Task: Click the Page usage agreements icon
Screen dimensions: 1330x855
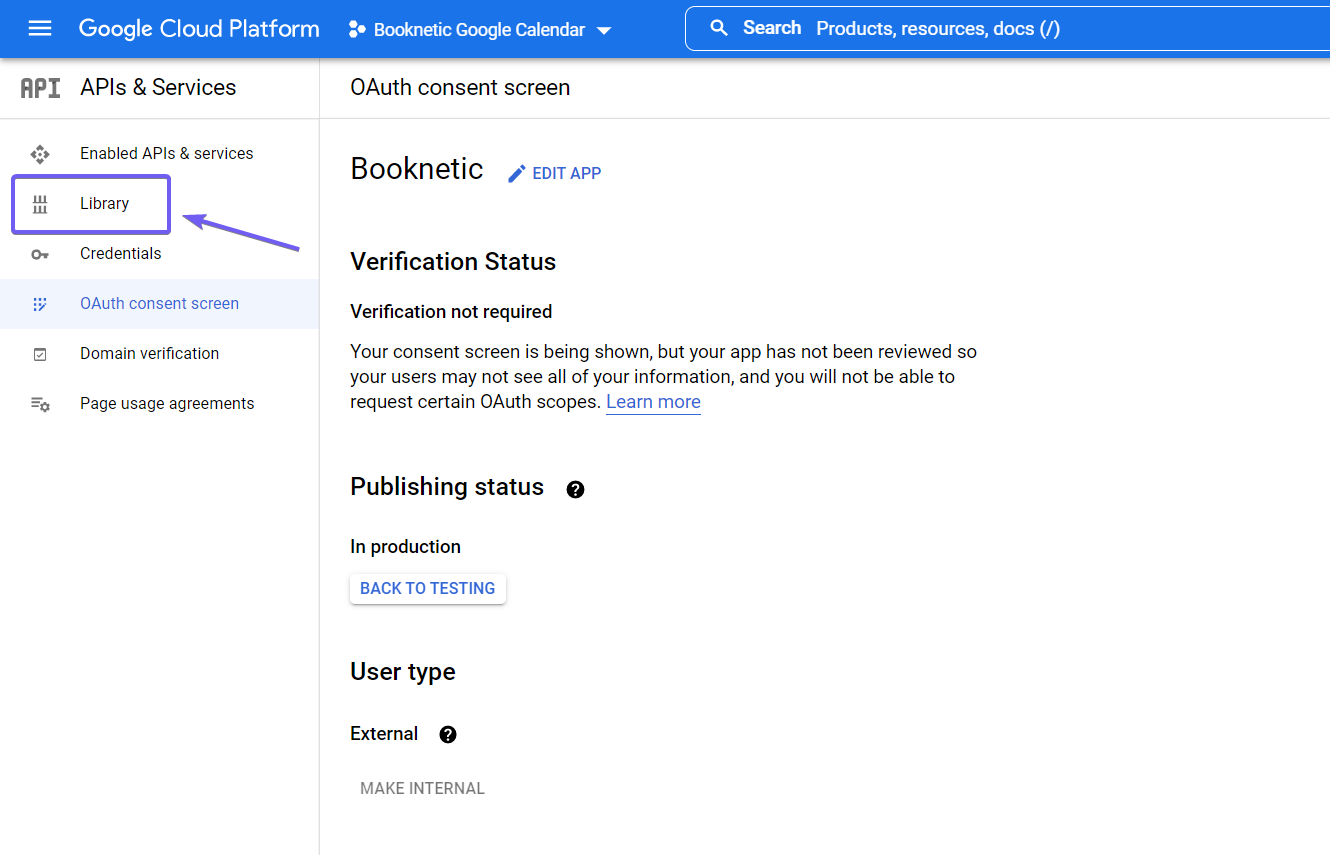Action: pos(40,404)
